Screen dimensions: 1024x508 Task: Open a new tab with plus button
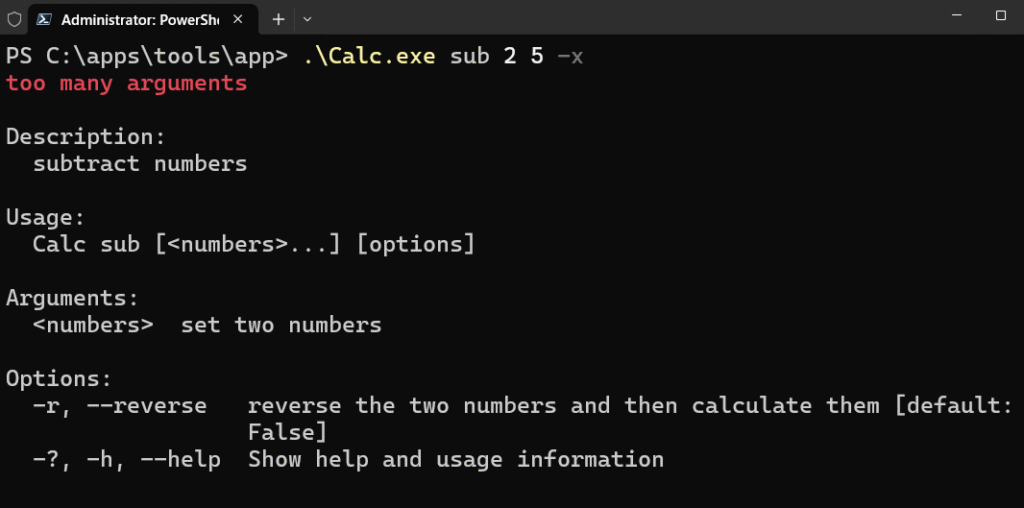[278, 20]
